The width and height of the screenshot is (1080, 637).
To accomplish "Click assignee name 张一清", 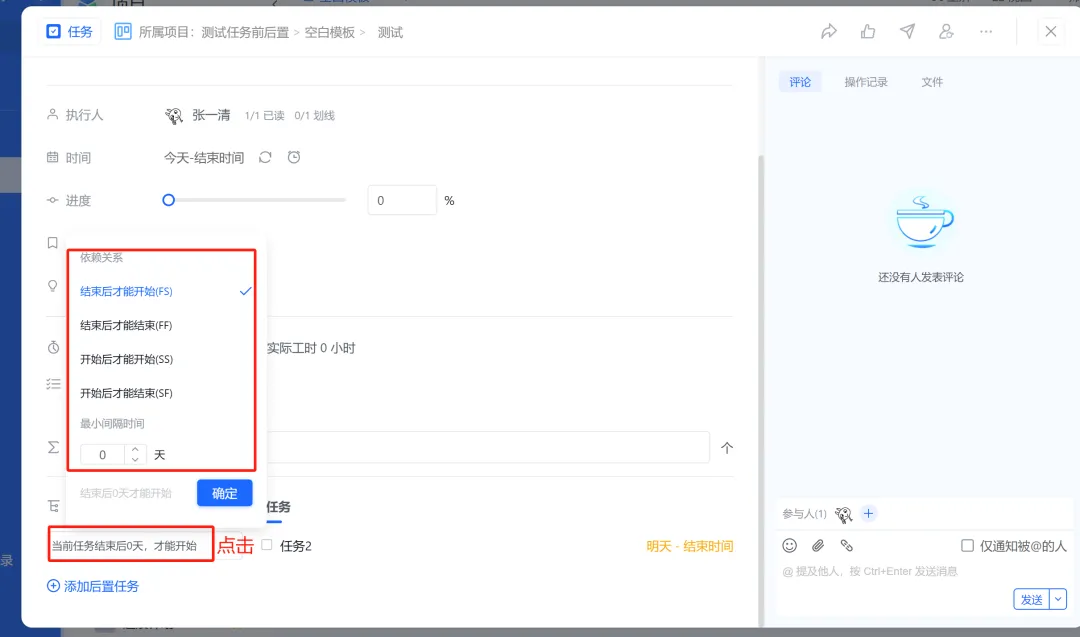I will [x=211, y=115].
